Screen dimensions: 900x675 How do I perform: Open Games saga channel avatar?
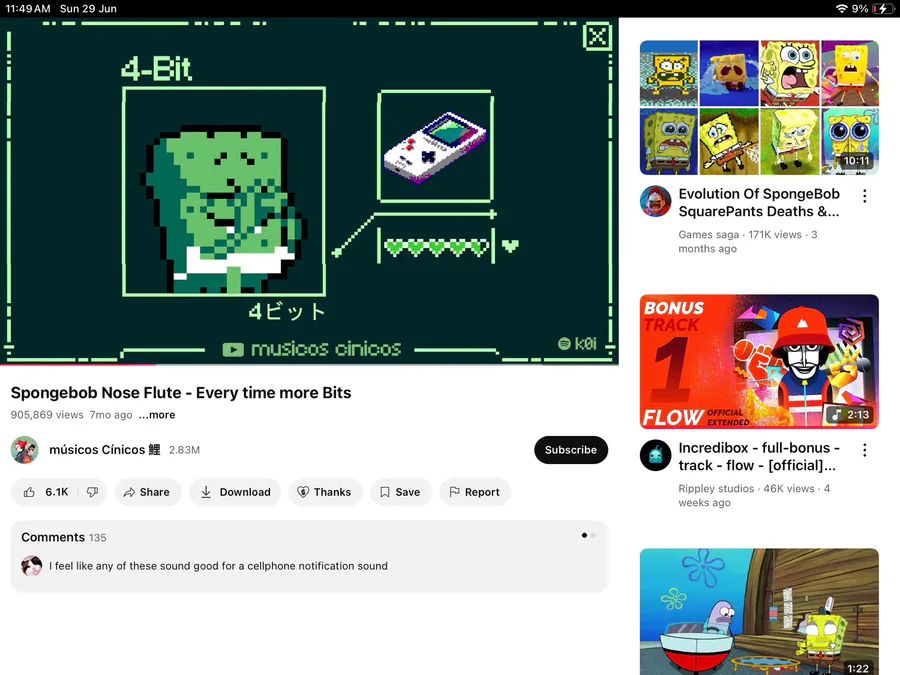[x=655, y=201]
